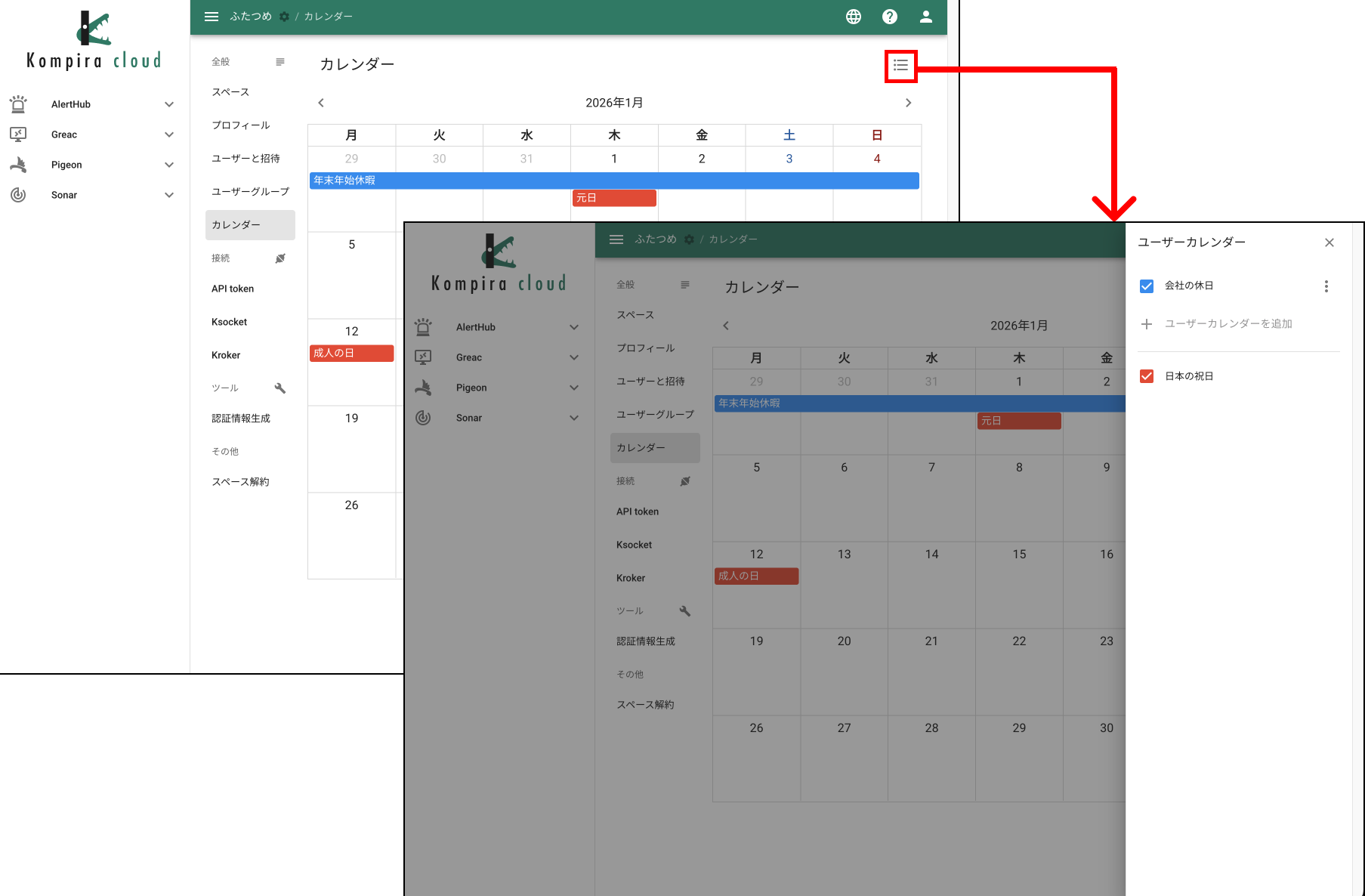Select カレンダー in the settings menu
The width and height of the screenshot is (1365, 896).
(x=236, y=224)
